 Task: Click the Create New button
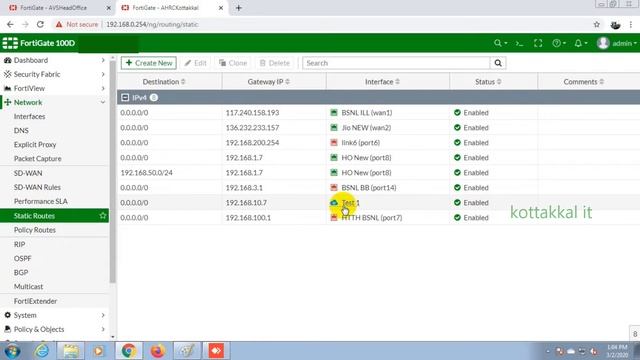tap(149, 63)
